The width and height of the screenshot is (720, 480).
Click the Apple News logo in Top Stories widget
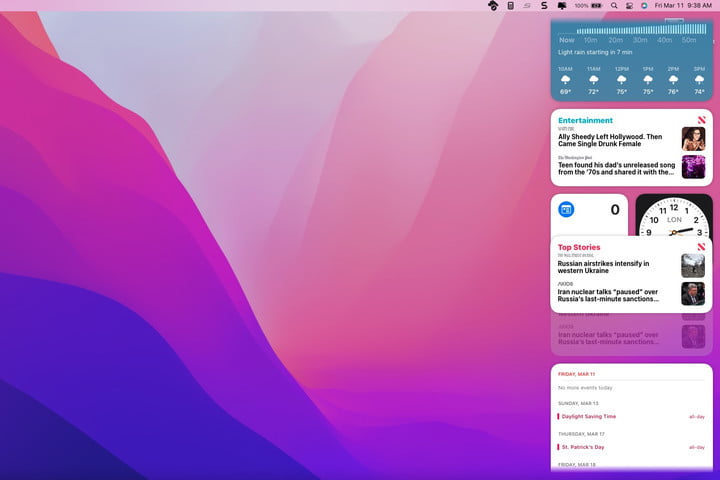tap(701, 247)
